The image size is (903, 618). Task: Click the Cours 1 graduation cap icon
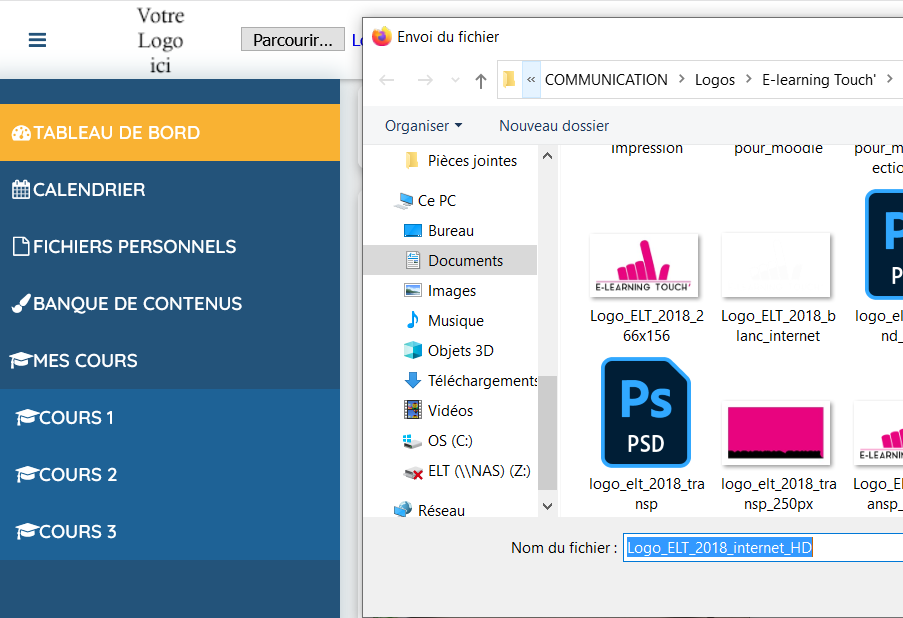[x=26, y=418]
